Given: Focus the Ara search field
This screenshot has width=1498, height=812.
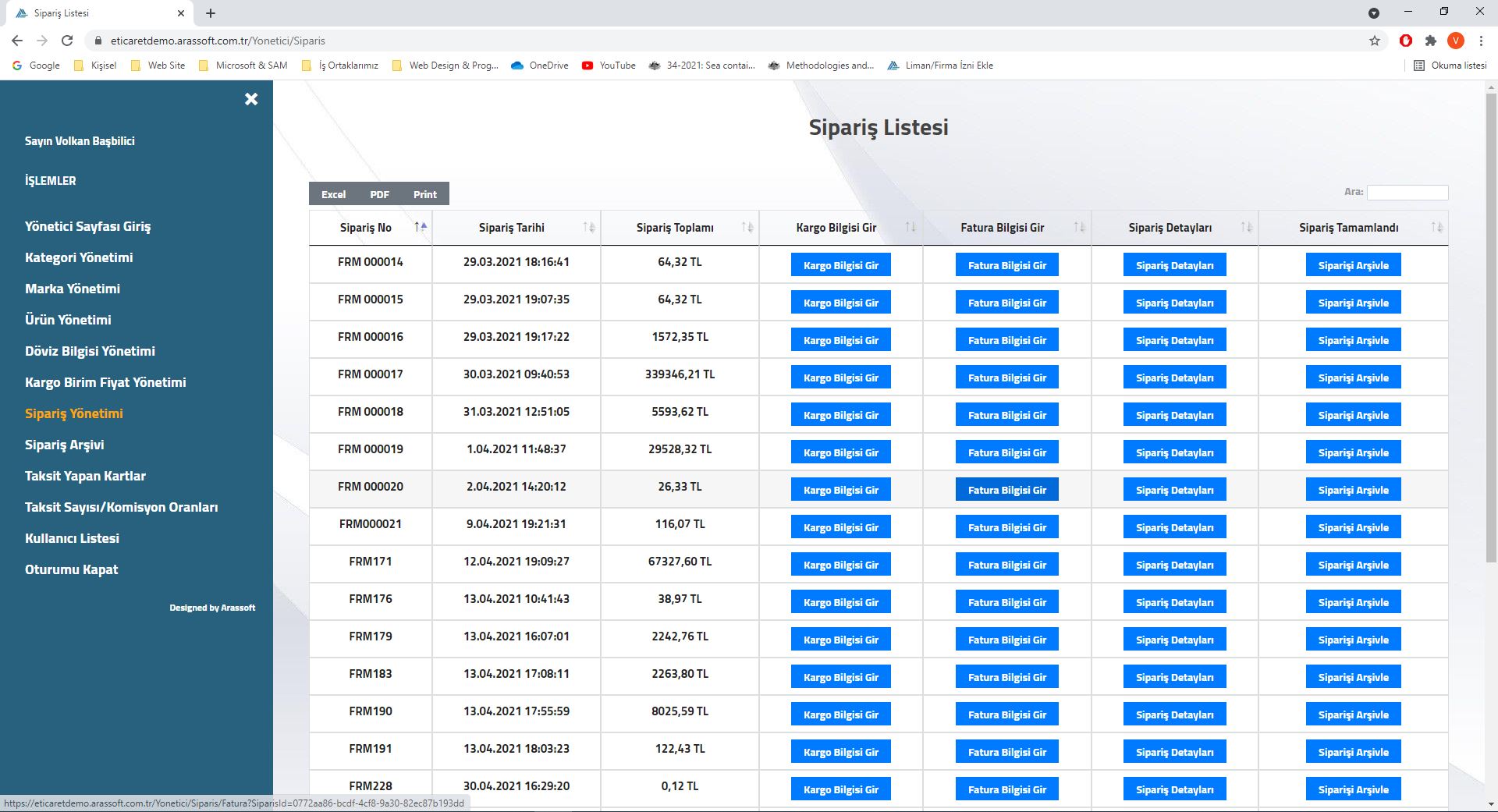Looking at the screenshot, I should (x=1407, y=192).
